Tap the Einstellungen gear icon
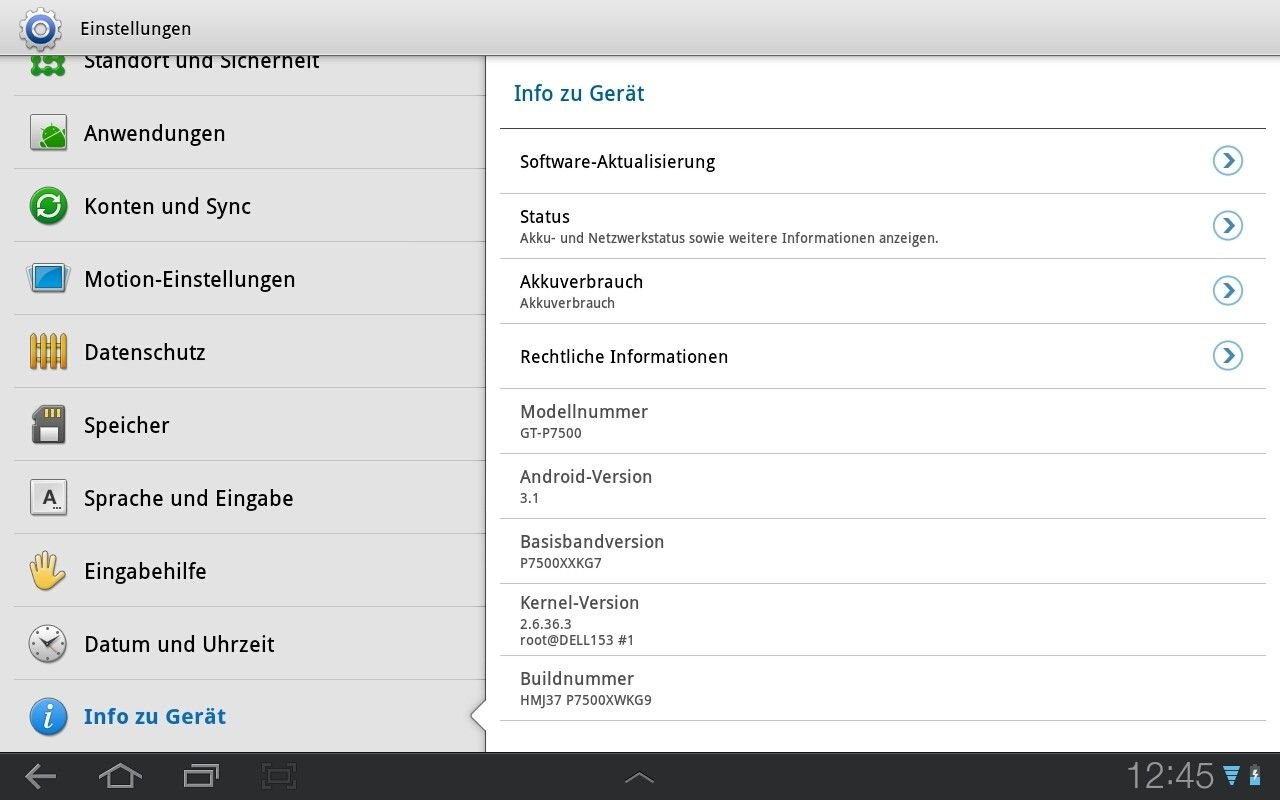Viewport: 1280px width, 800px height. [40, 29]
